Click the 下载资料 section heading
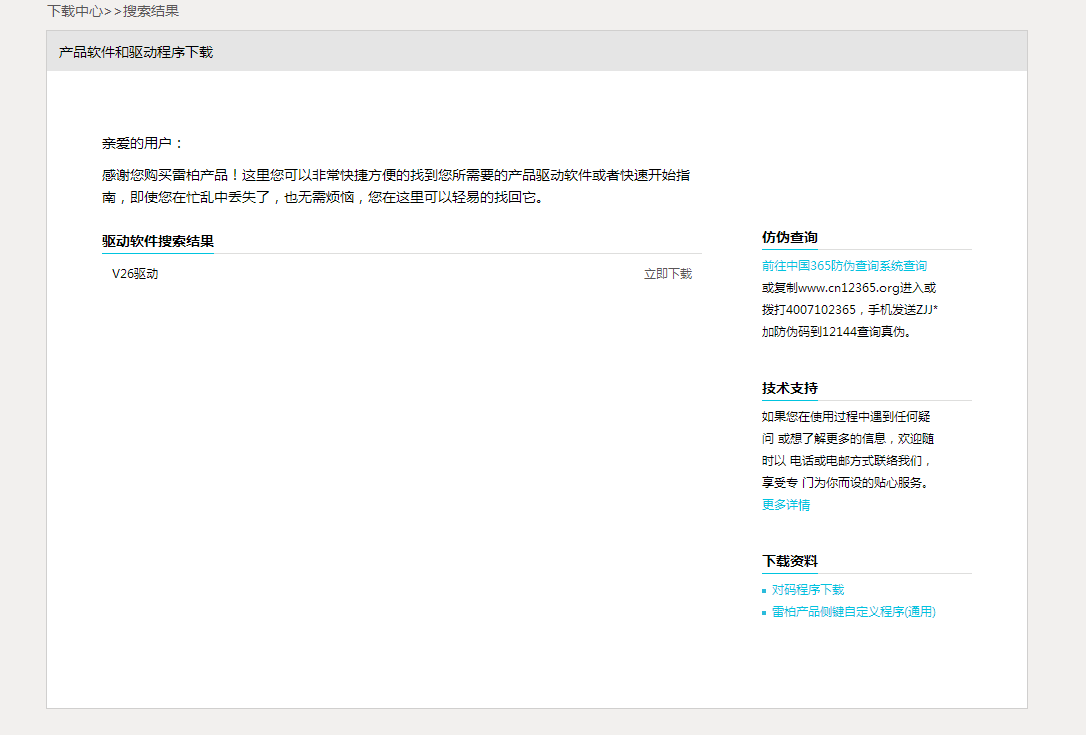 coord(789,561)
